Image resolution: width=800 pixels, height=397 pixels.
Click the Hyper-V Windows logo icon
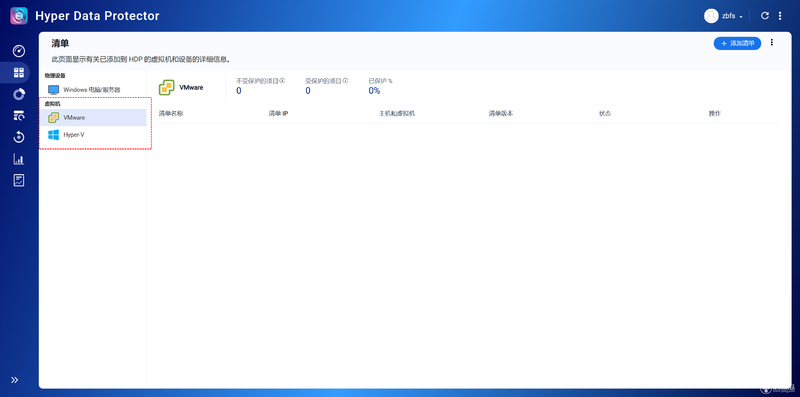coord(54,135)
